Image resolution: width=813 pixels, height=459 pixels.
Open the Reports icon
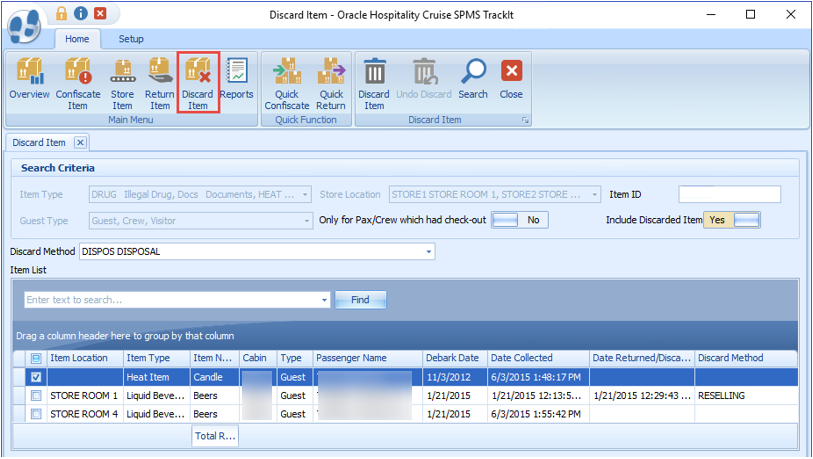point(236,79)
